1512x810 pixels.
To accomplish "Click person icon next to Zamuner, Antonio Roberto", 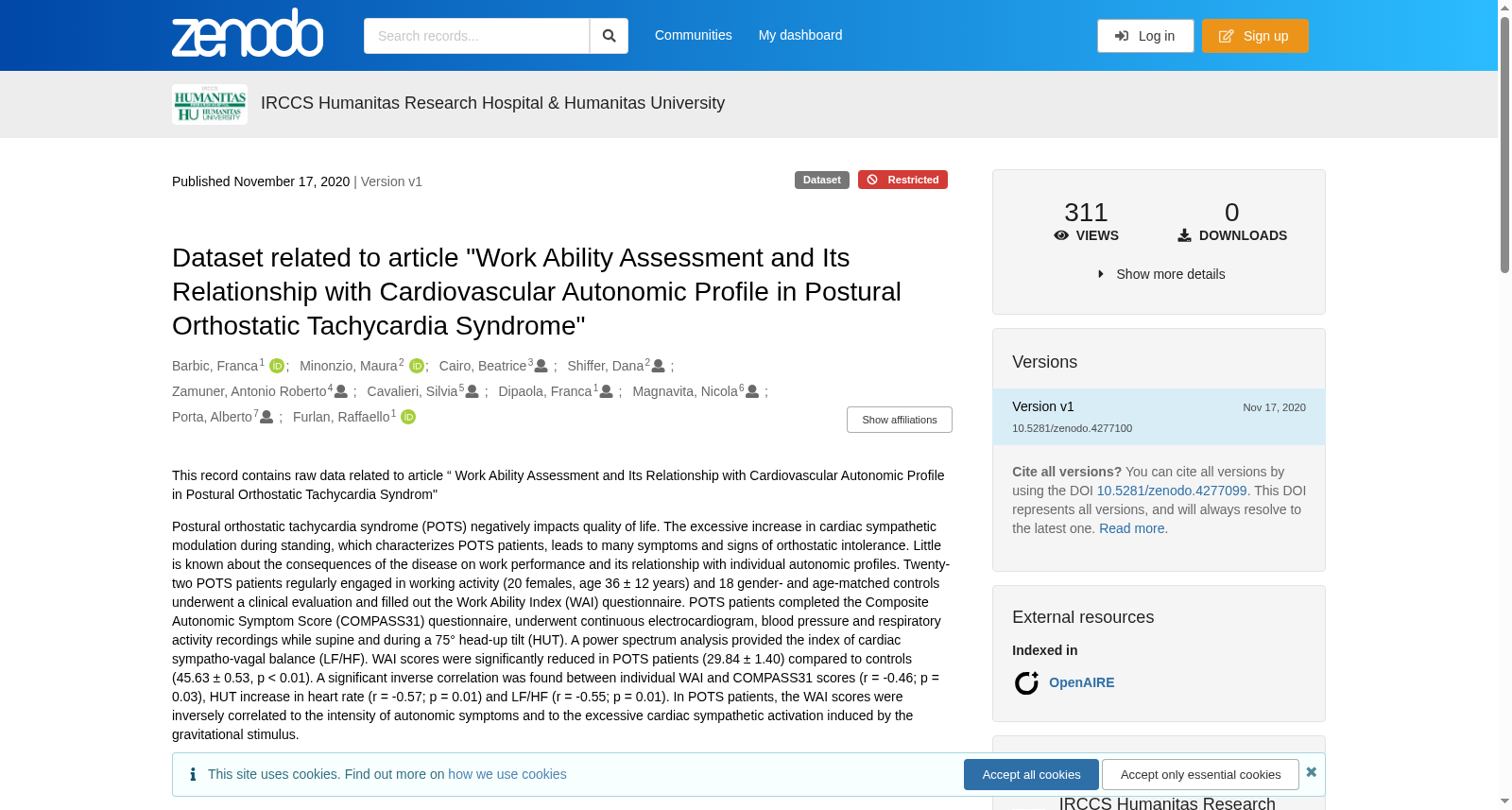I will (341, 391).
